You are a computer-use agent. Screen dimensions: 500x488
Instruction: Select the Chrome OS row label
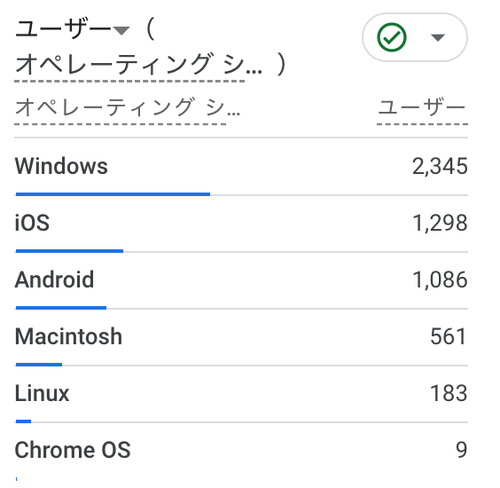coord(73,450)
